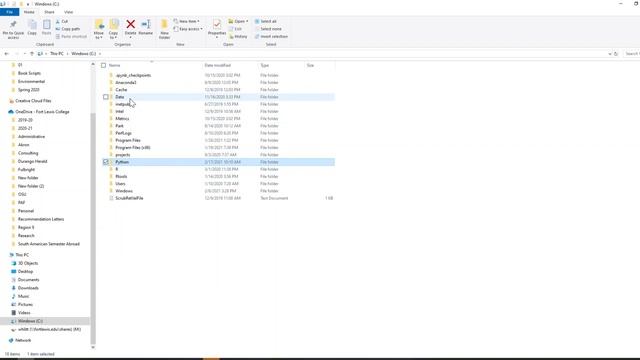
Task: Click the Paste shortcut command
Action: click(x=71, y=36)
